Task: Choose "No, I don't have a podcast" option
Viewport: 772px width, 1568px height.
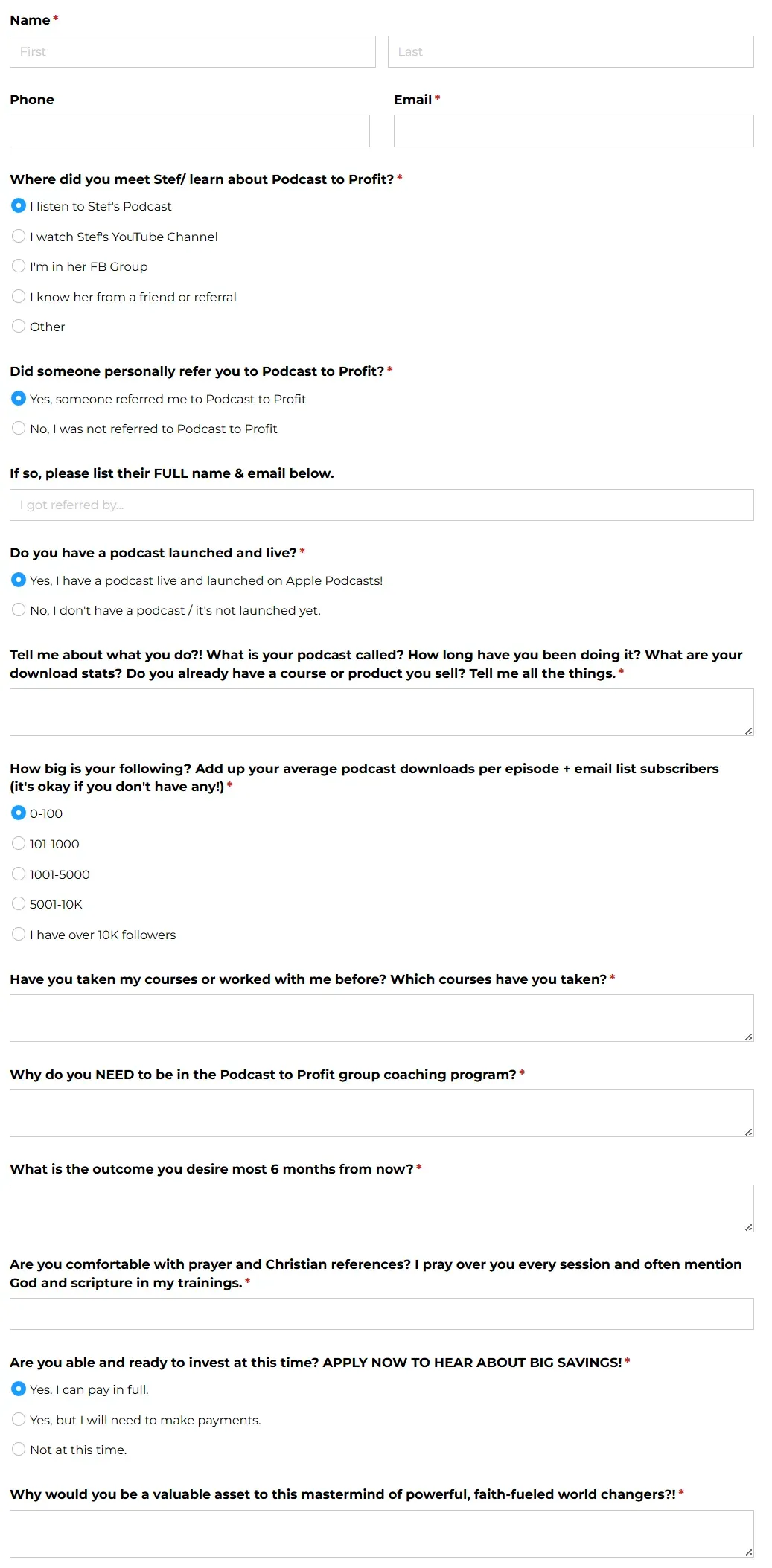Action: click(x=19, y=610)
